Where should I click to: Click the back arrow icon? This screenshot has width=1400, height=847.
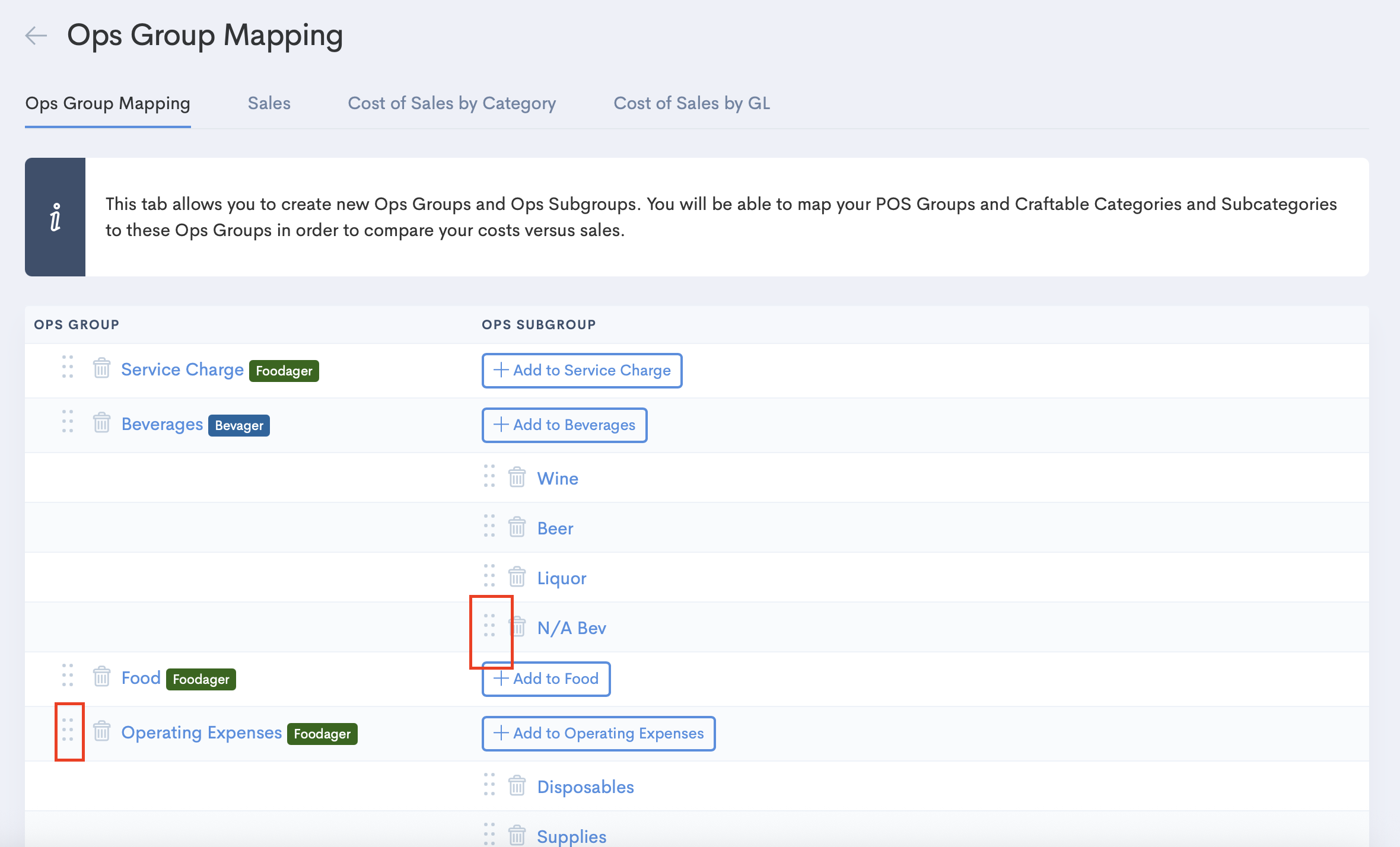tap(36, 36)
